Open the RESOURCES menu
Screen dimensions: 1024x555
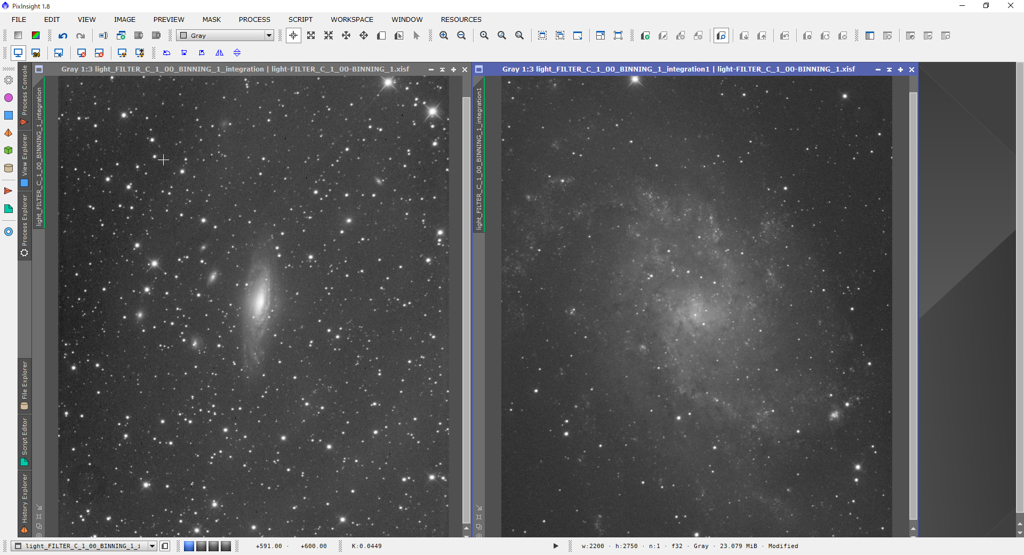click(x=460, y=20)
